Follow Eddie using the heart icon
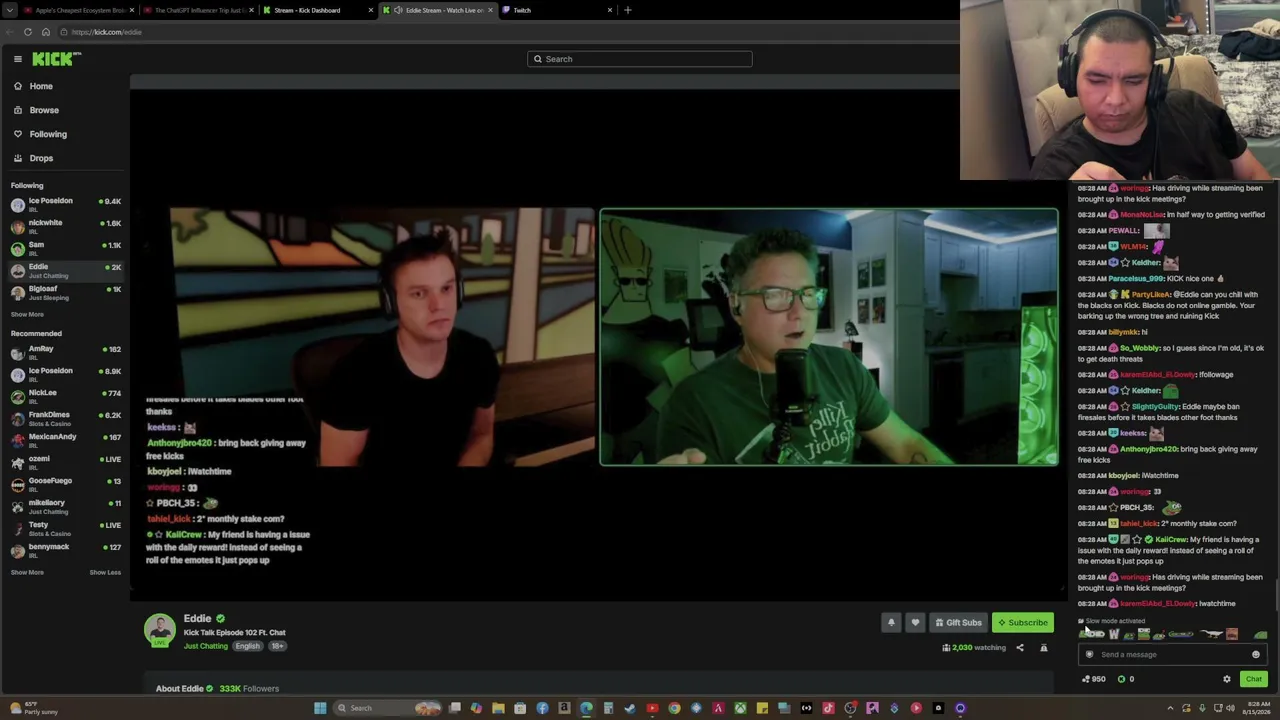Image resolution: width=1280 pixels, height=720 pixels. [915, 622]
